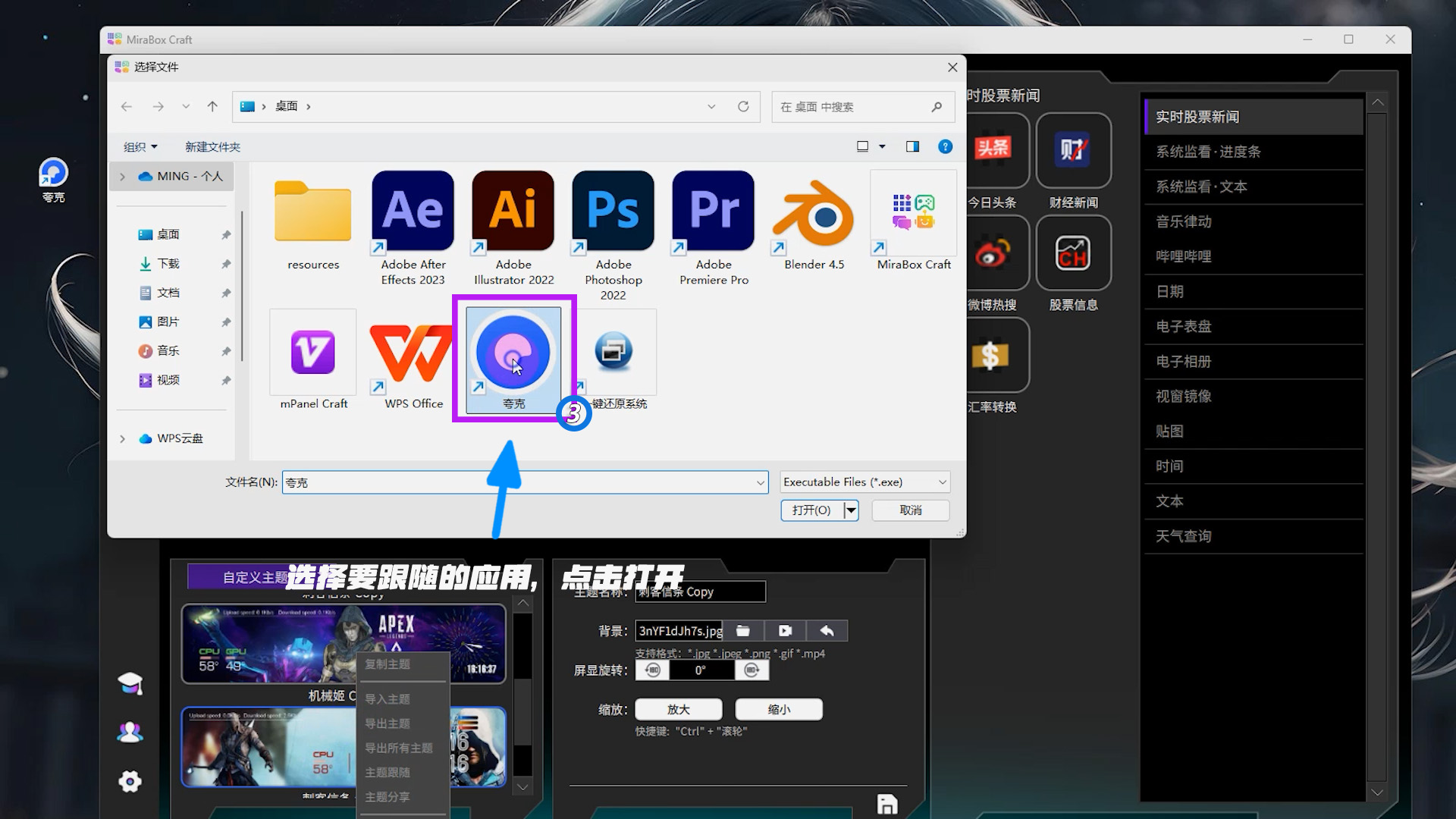Toggle the preview pane in file dialog

(912, 146)
